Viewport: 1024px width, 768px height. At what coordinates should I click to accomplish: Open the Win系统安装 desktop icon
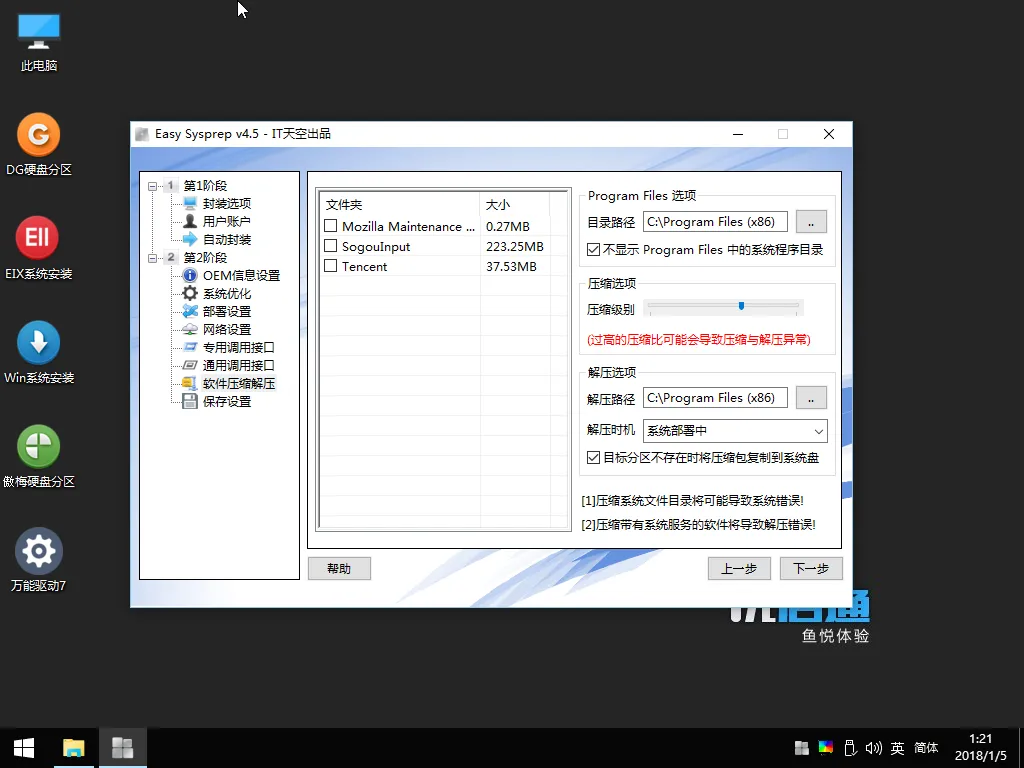(38, 343)
